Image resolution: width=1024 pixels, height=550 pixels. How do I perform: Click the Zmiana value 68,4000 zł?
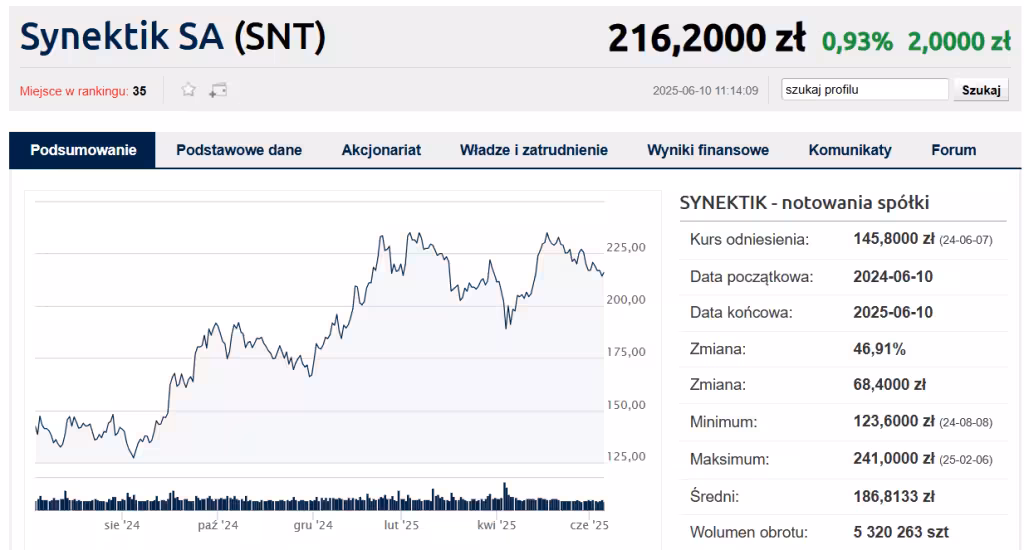tap(889, 385)
